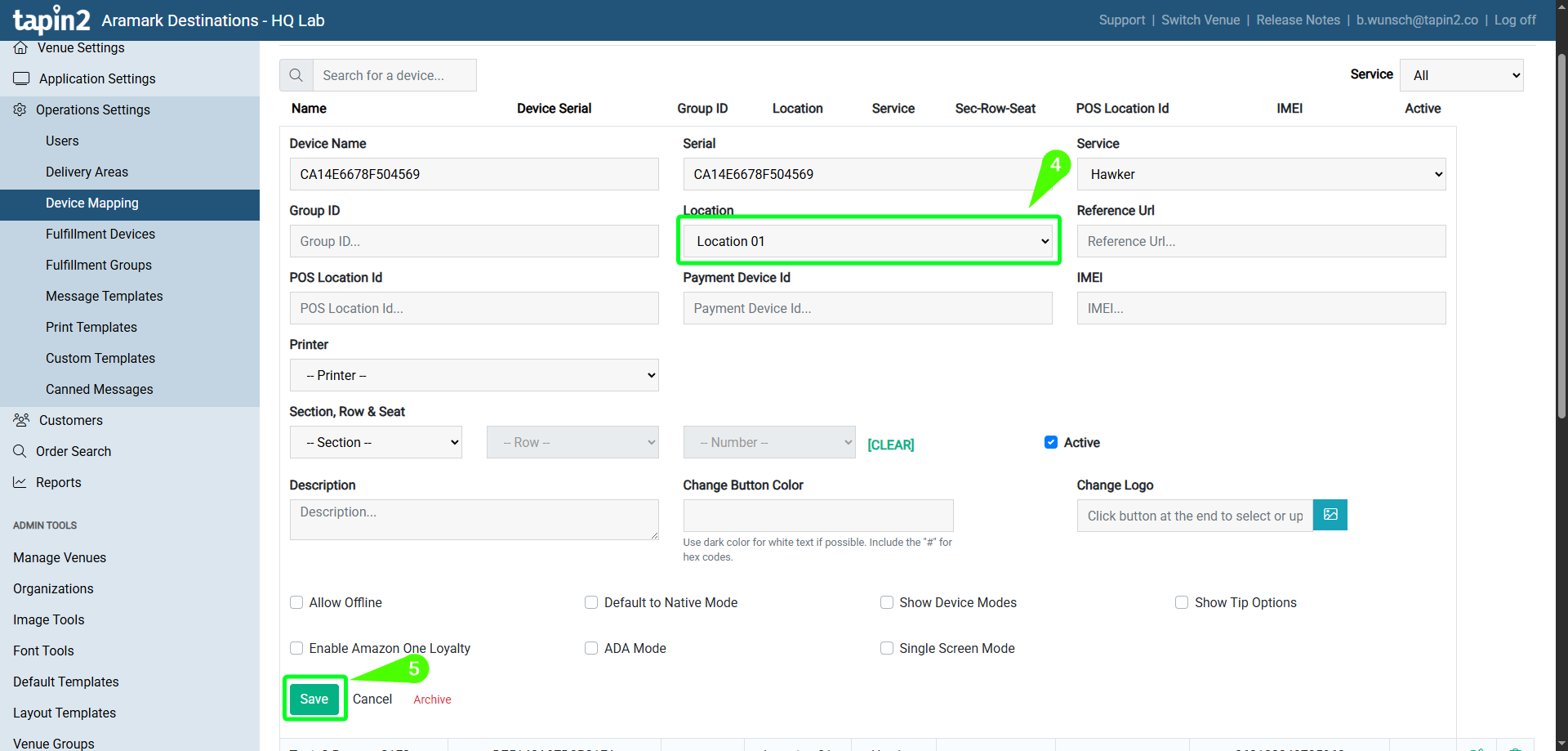
Task: Focus the Group ID field
Action: click(x=474, y=241)
